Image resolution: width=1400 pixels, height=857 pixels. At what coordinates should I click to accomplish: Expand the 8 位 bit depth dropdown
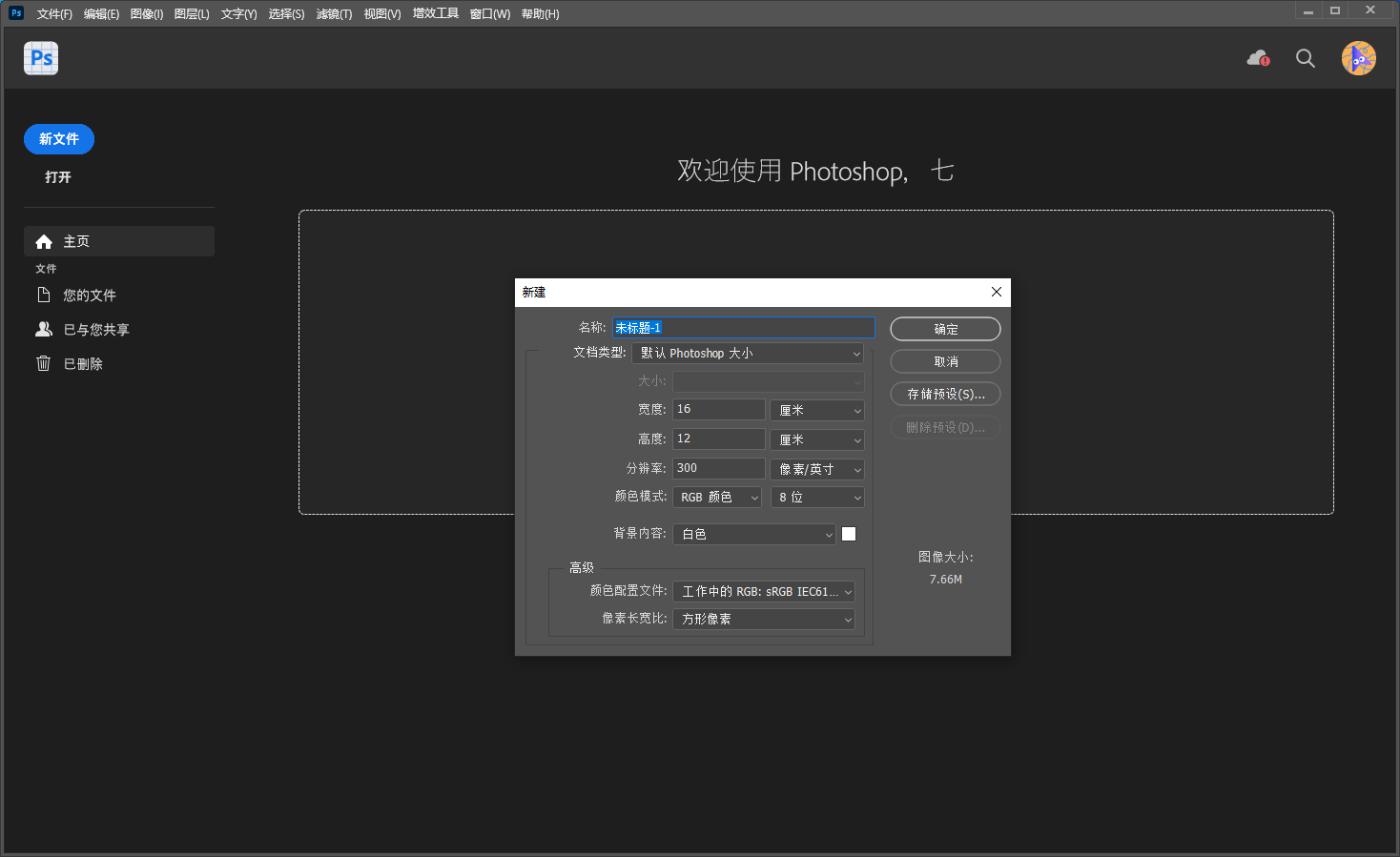(817, 498)
